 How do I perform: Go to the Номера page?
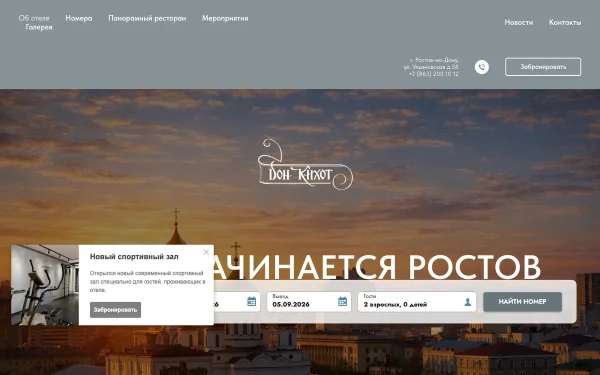point(79,18)
